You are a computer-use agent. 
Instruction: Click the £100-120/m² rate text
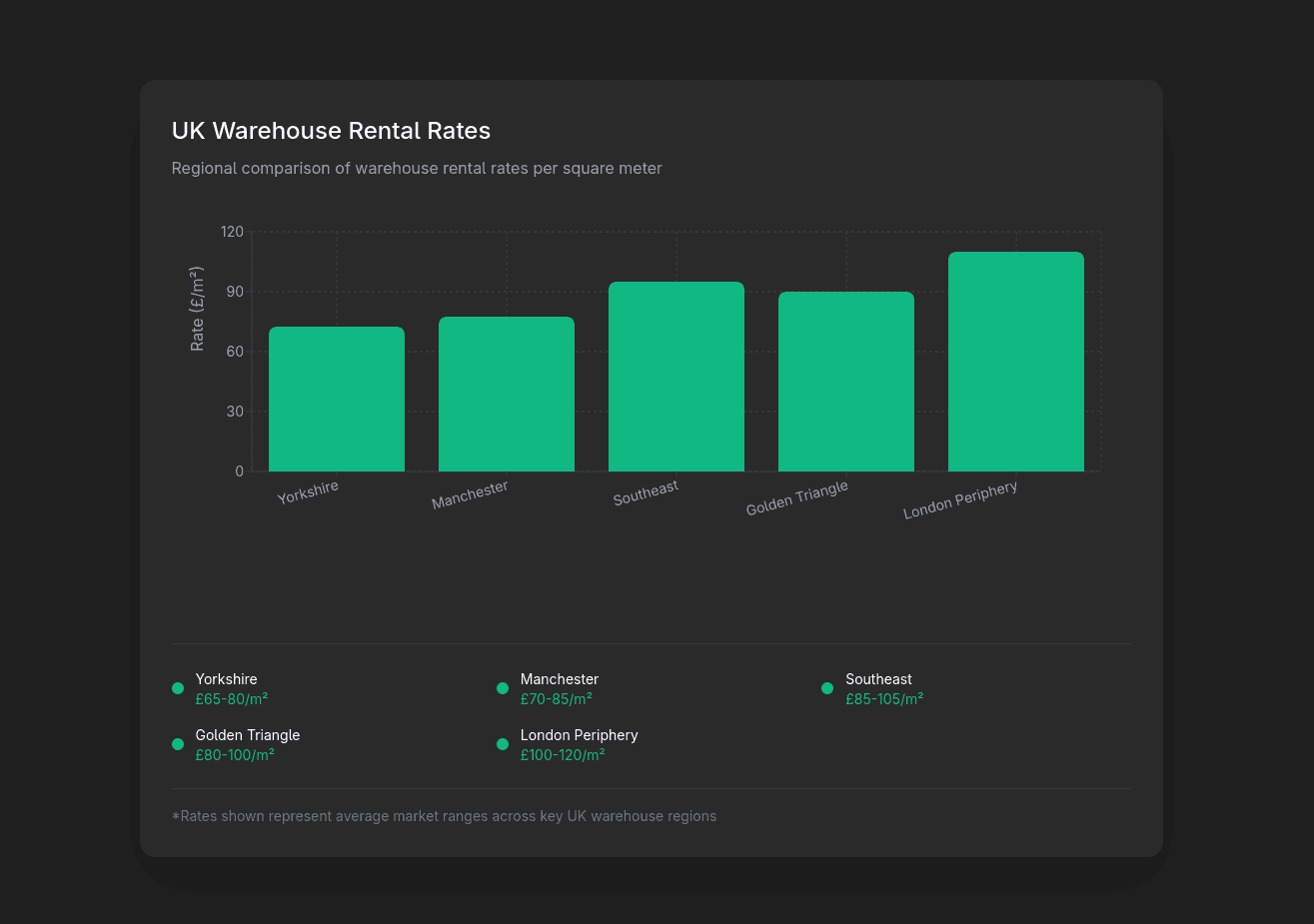tap(563, 755)
